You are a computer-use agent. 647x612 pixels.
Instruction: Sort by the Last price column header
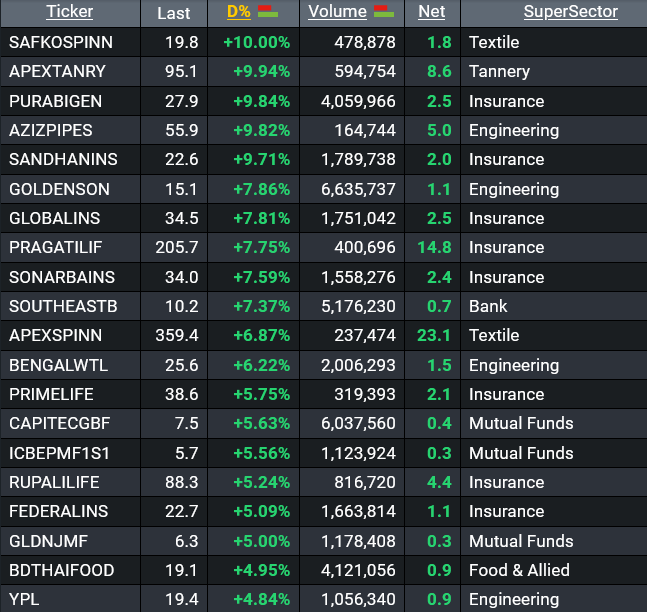coord(173,13)
